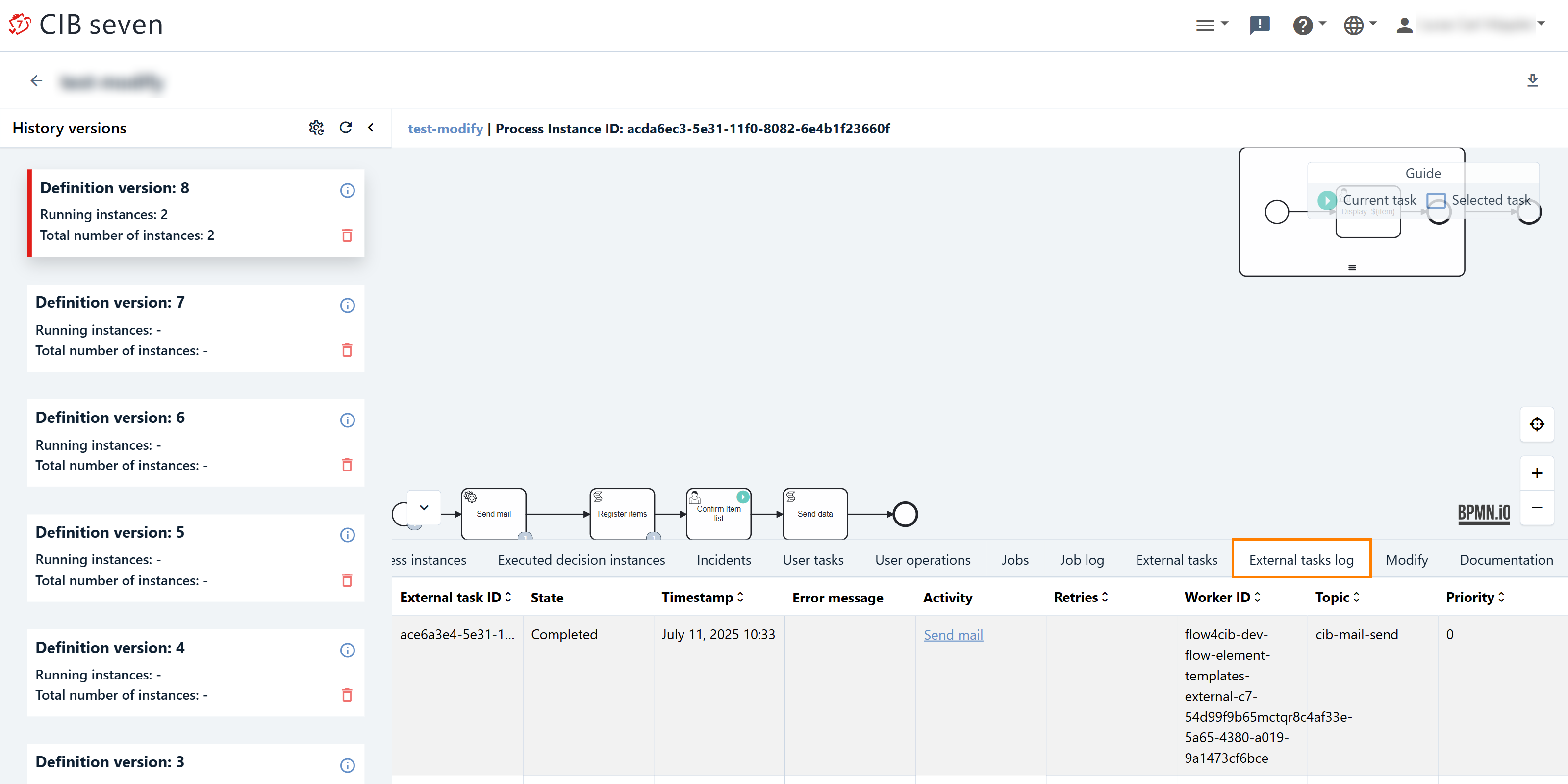Open the language globe dropdown

[x=1360, y=25]
